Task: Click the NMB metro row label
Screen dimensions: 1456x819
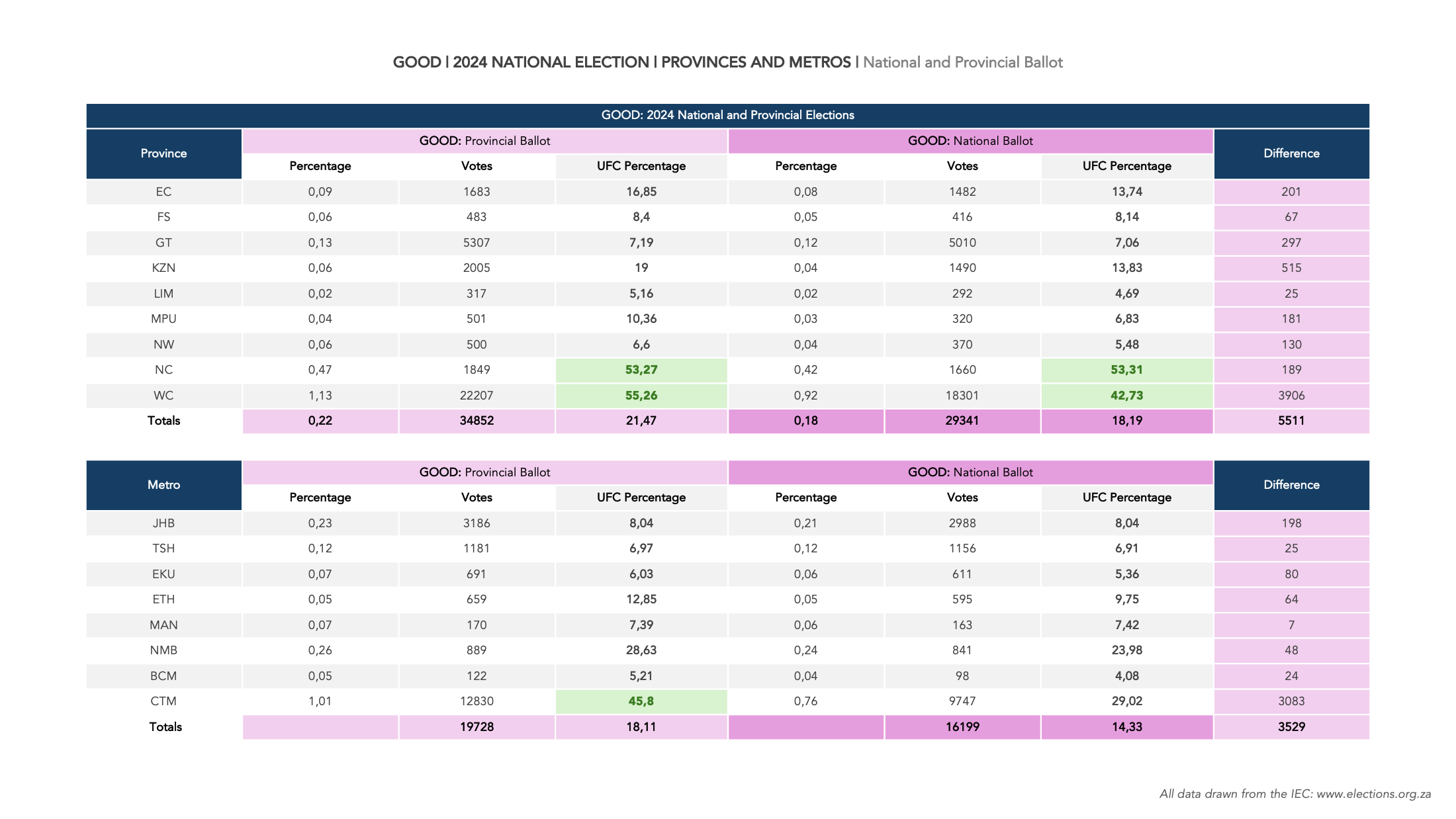Action: [x=163, y=650]
